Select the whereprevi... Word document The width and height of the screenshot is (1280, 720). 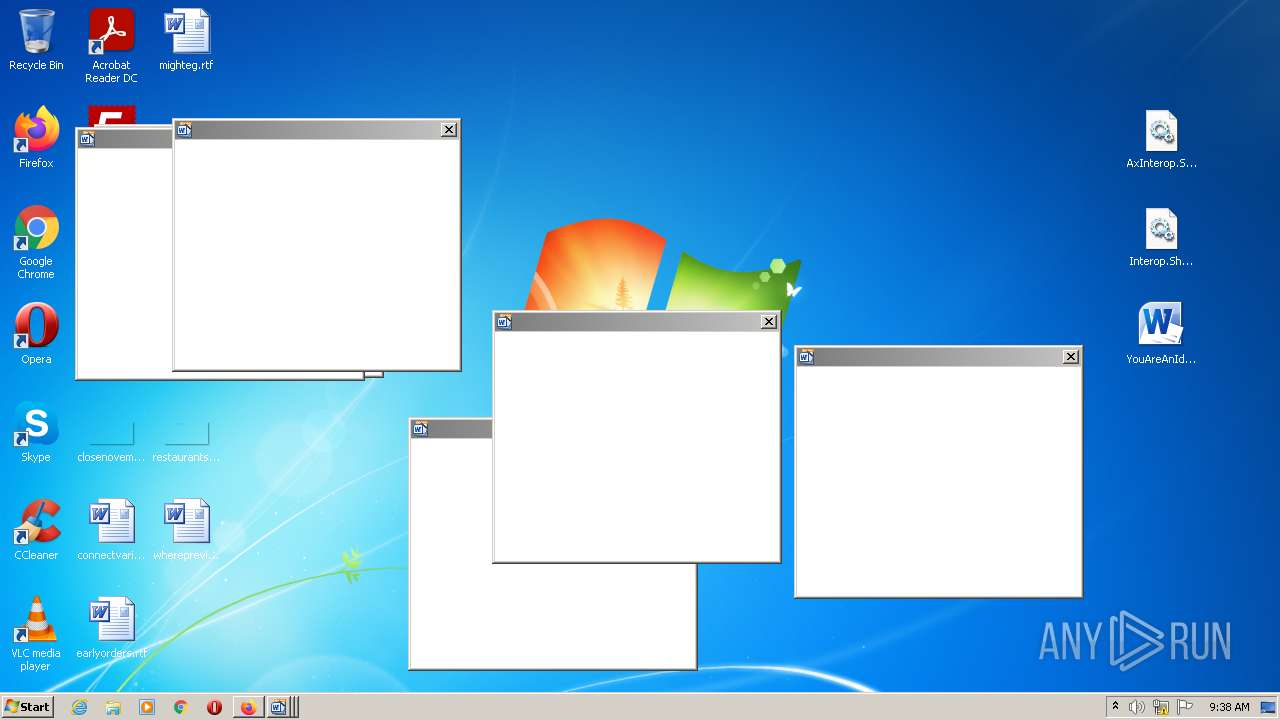pos(186,530)
